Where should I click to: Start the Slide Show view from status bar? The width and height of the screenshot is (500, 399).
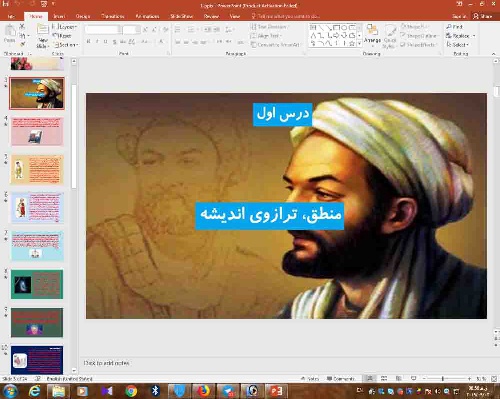coord(413,378)
